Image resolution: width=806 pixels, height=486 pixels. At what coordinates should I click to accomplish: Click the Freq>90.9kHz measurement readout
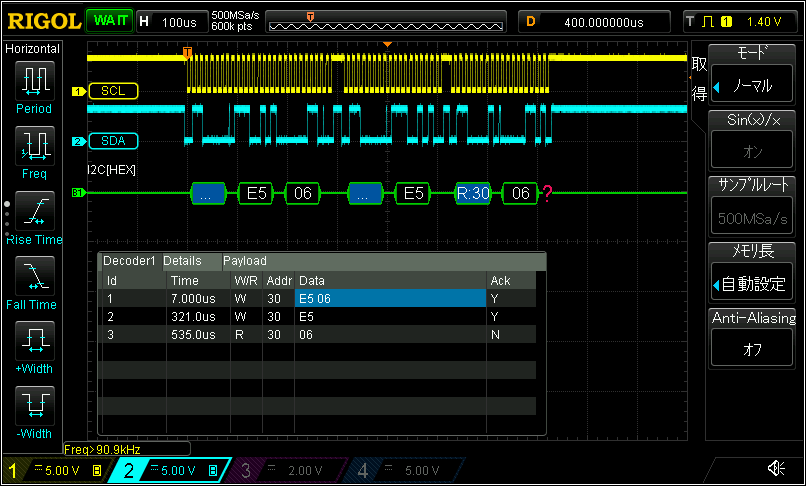tap(126, 449)
